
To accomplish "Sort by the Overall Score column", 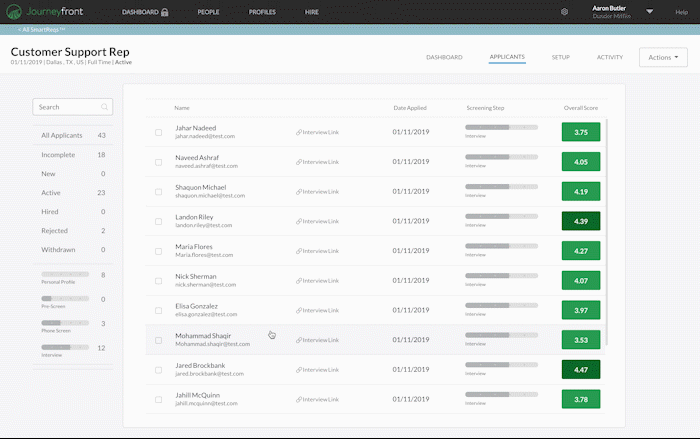I will [x=580, y=108].
